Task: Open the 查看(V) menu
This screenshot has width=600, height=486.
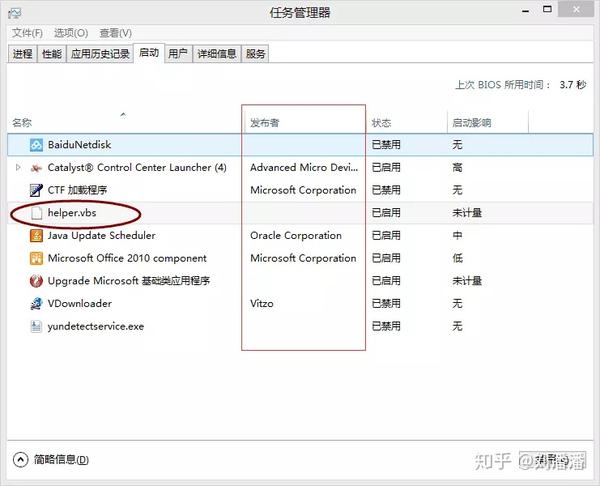Action: [116, 33]
